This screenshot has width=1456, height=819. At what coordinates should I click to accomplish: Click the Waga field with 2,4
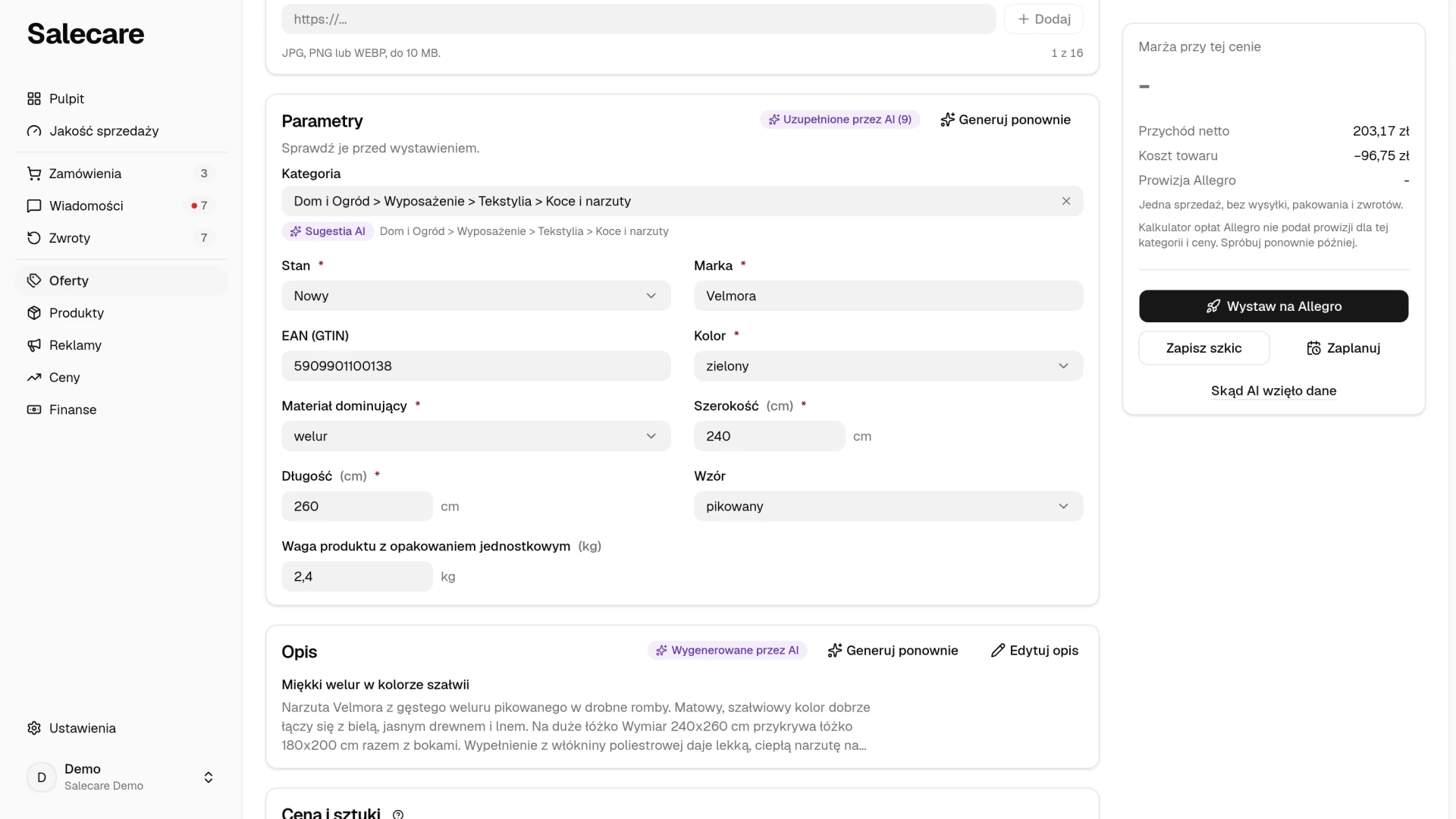(x=357, y=576)
